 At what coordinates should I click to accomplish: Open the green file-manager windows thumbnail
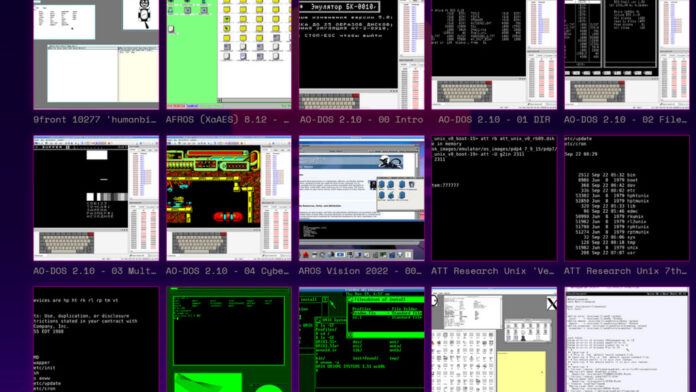pyautogui.click(x=361, y=339)
